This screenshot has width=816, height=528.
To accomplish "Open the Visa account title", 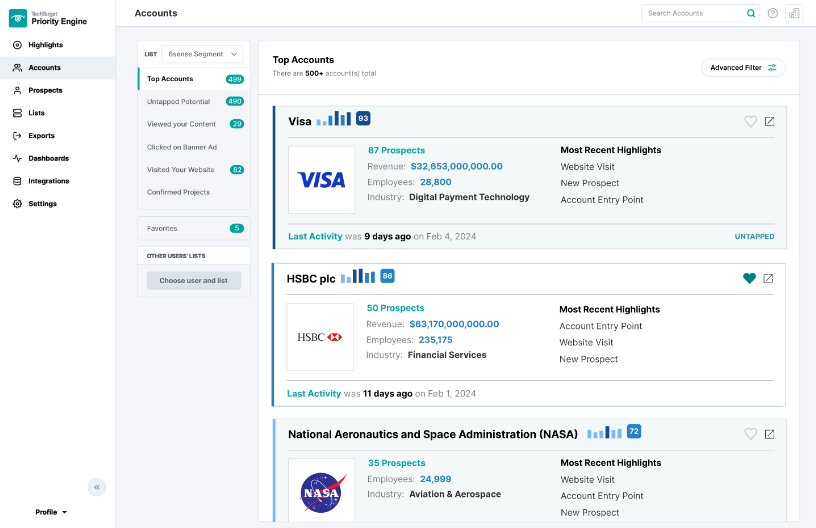I will (300, 121).
